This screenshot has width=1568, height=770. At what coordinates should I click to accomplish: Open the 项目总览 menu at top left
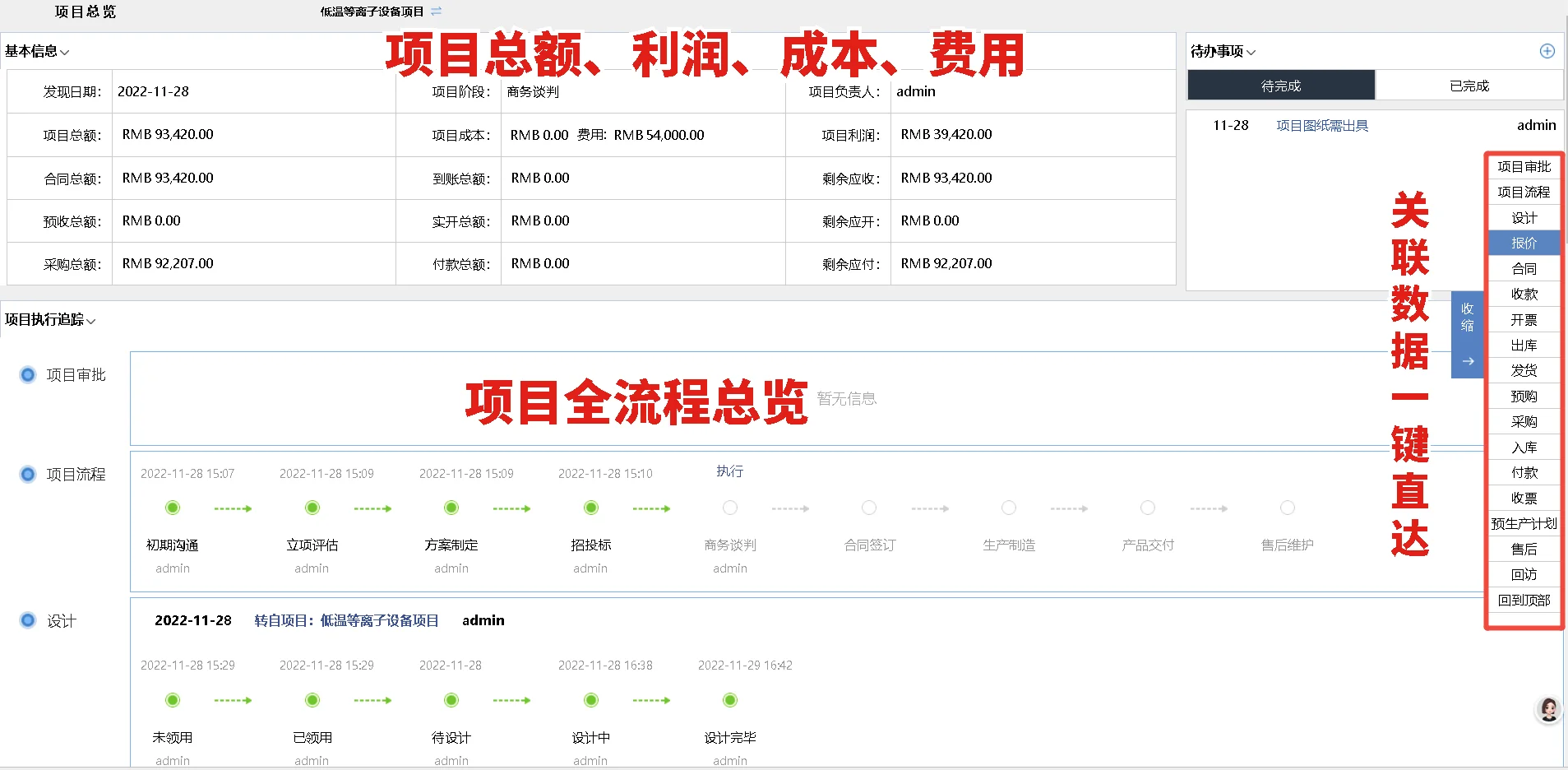85,12
